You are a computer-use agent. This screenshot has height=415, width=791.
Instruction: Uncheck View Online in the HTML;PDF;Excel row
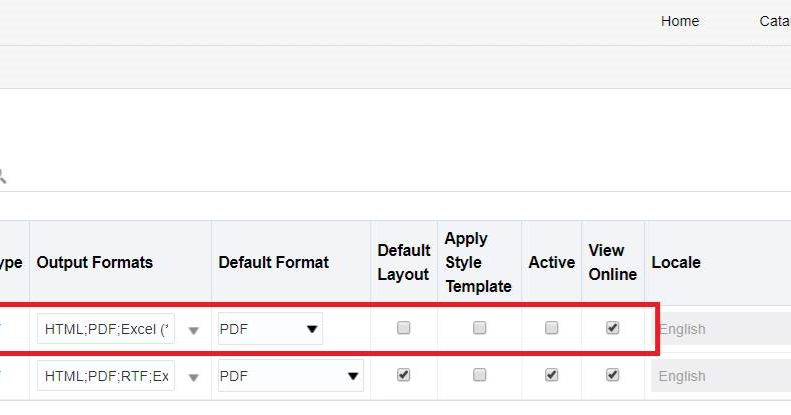[613, 328]
